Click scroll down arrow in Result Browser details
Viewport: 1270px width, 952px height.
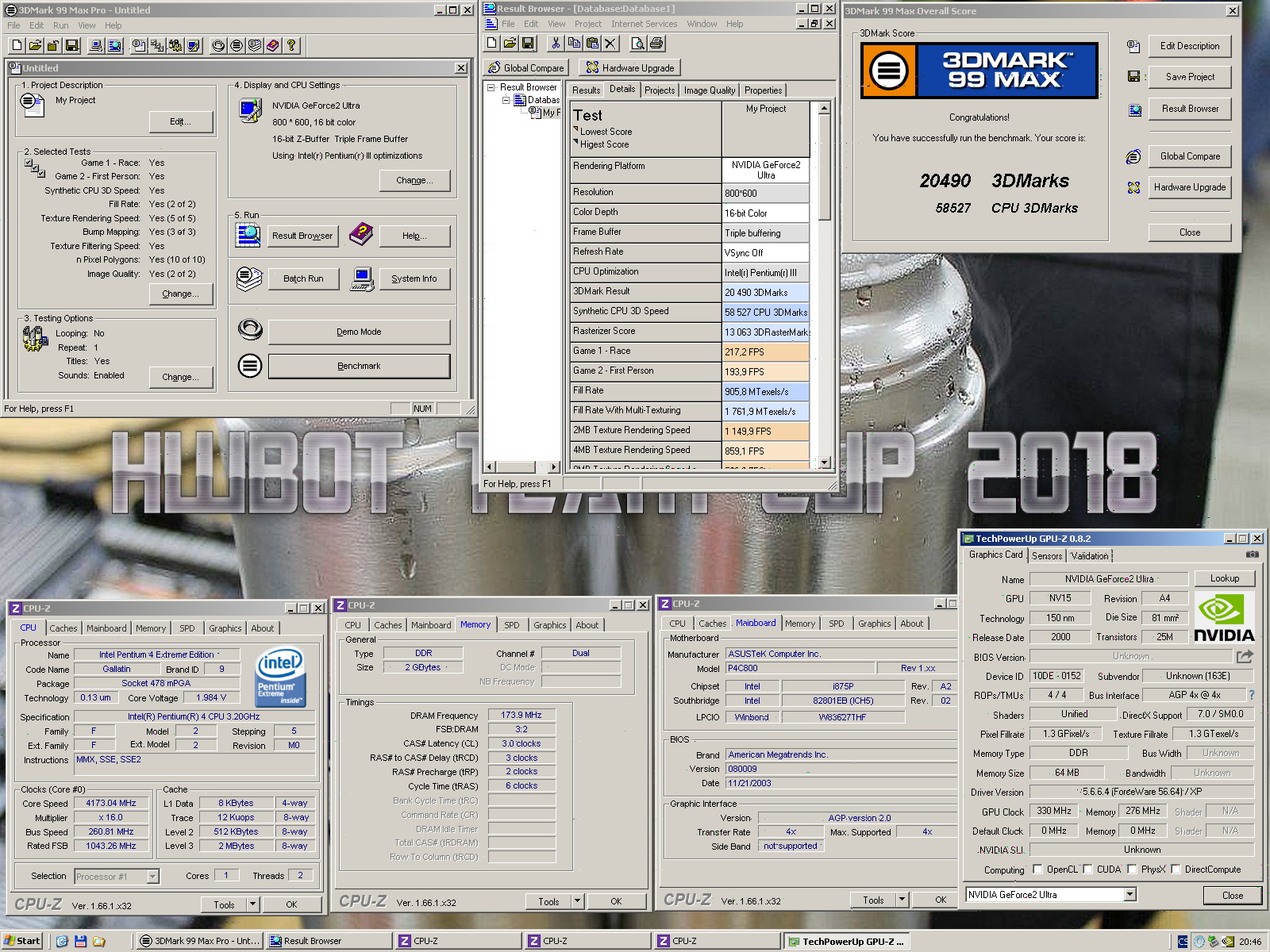pos(825,463)
